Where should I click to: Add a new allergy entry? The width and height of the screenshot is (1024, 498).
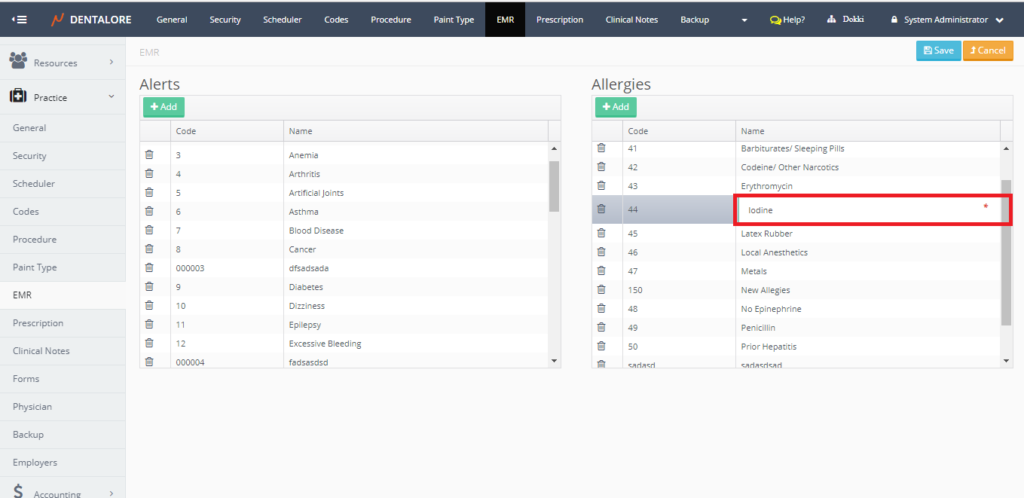pos(615,107)
